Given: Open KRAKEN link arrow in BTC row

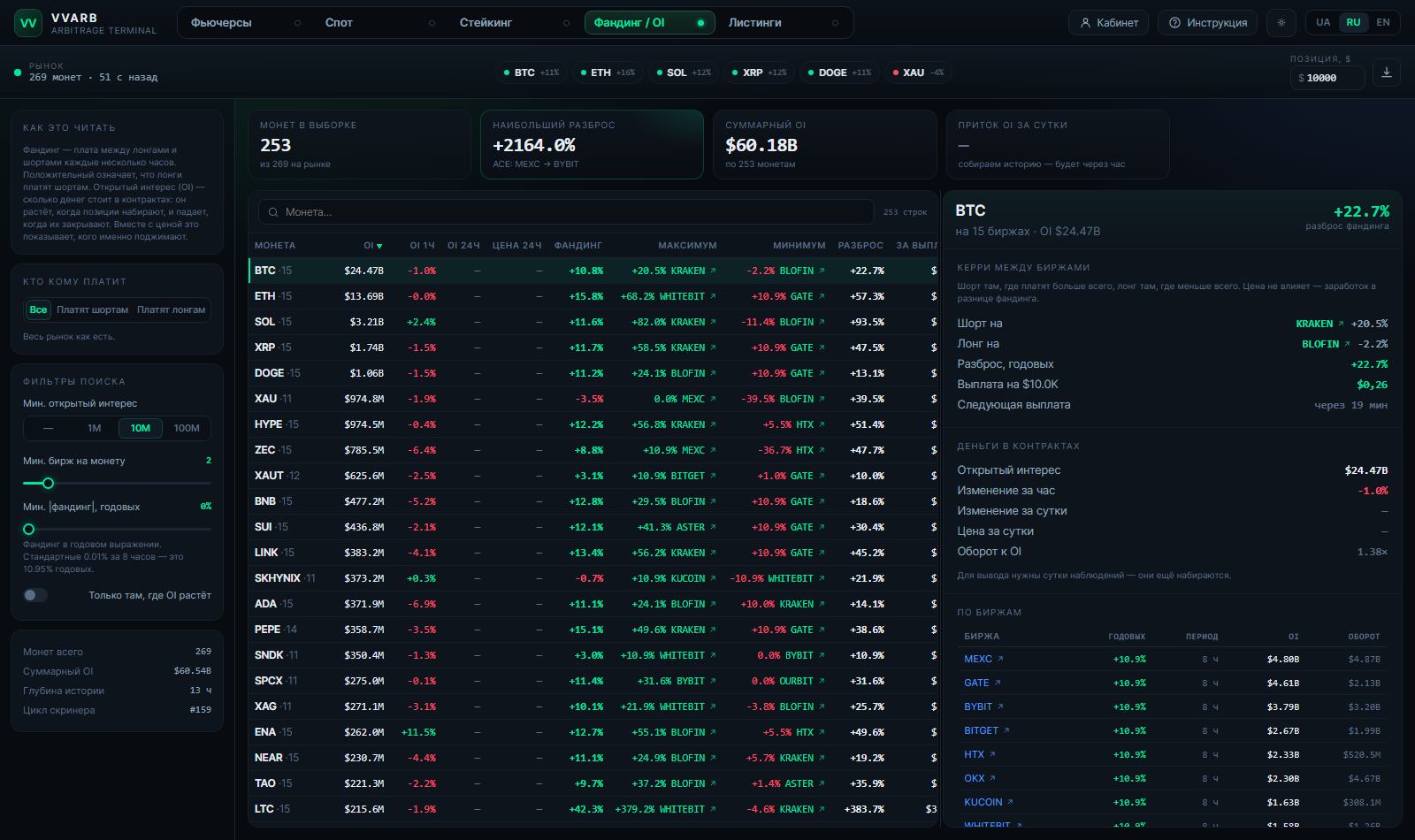Looking at the screenshot, I should click(x=713, y=271).
